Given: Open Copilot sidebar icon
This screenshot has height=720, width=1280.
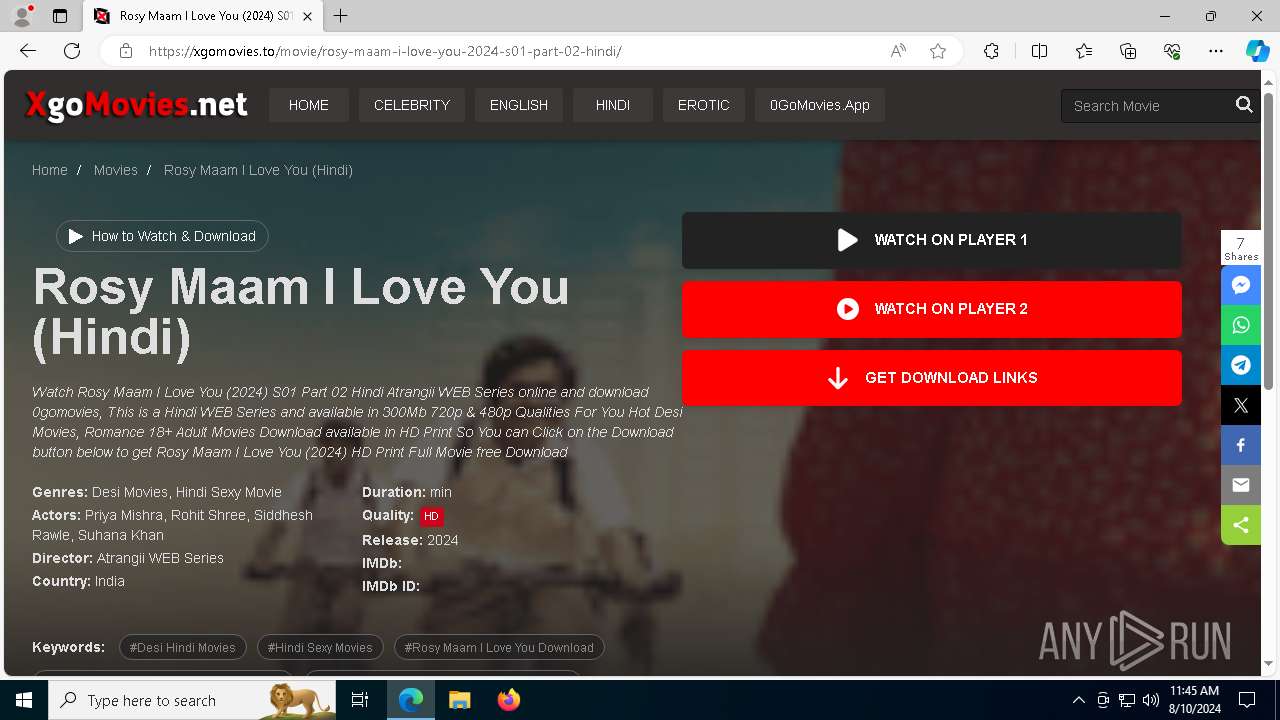Looking at the screenshot, I should [x=1257, y=51].
